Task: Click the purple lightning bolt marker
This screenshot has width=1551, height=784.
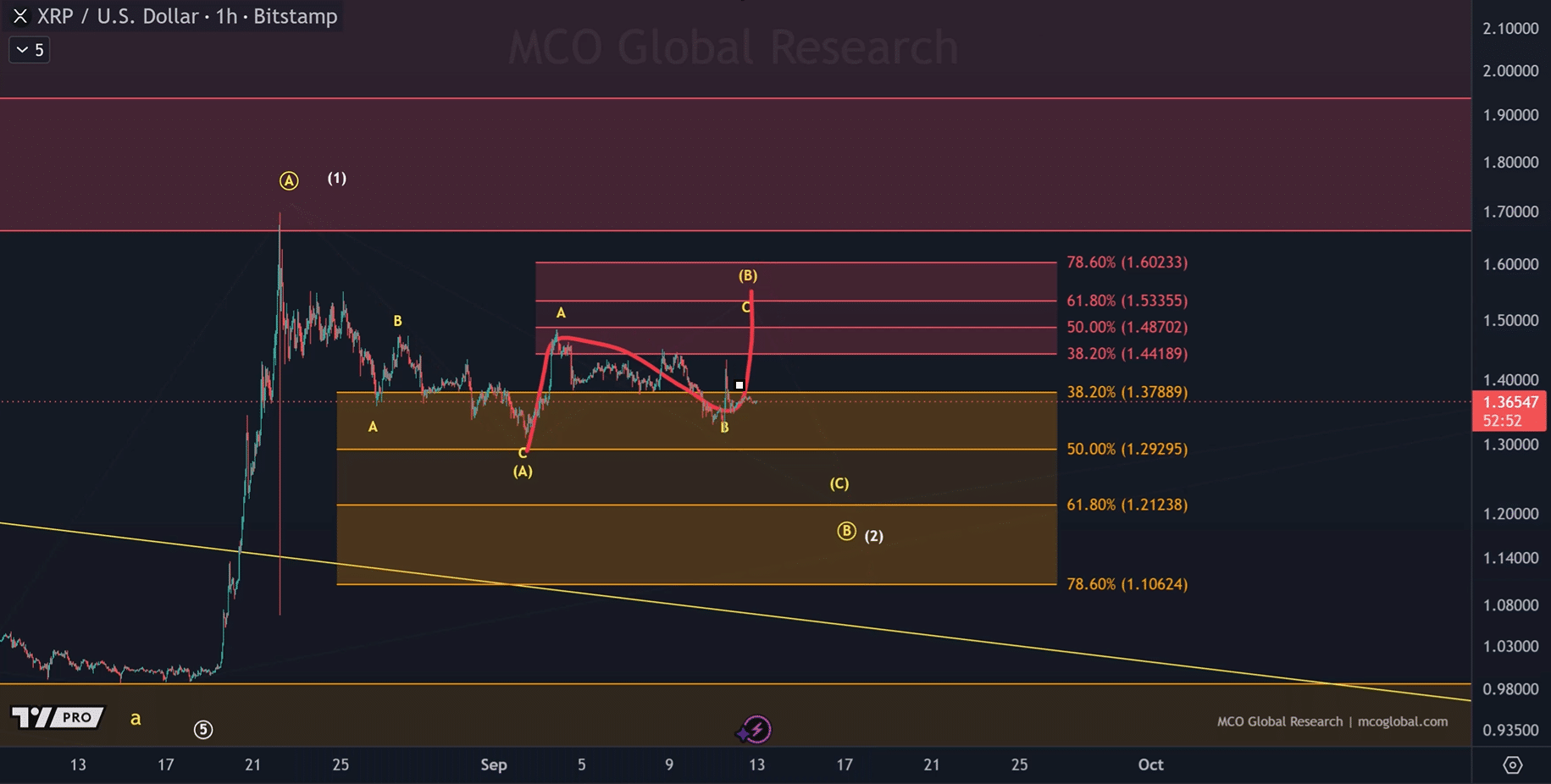Action: point(756,729)
